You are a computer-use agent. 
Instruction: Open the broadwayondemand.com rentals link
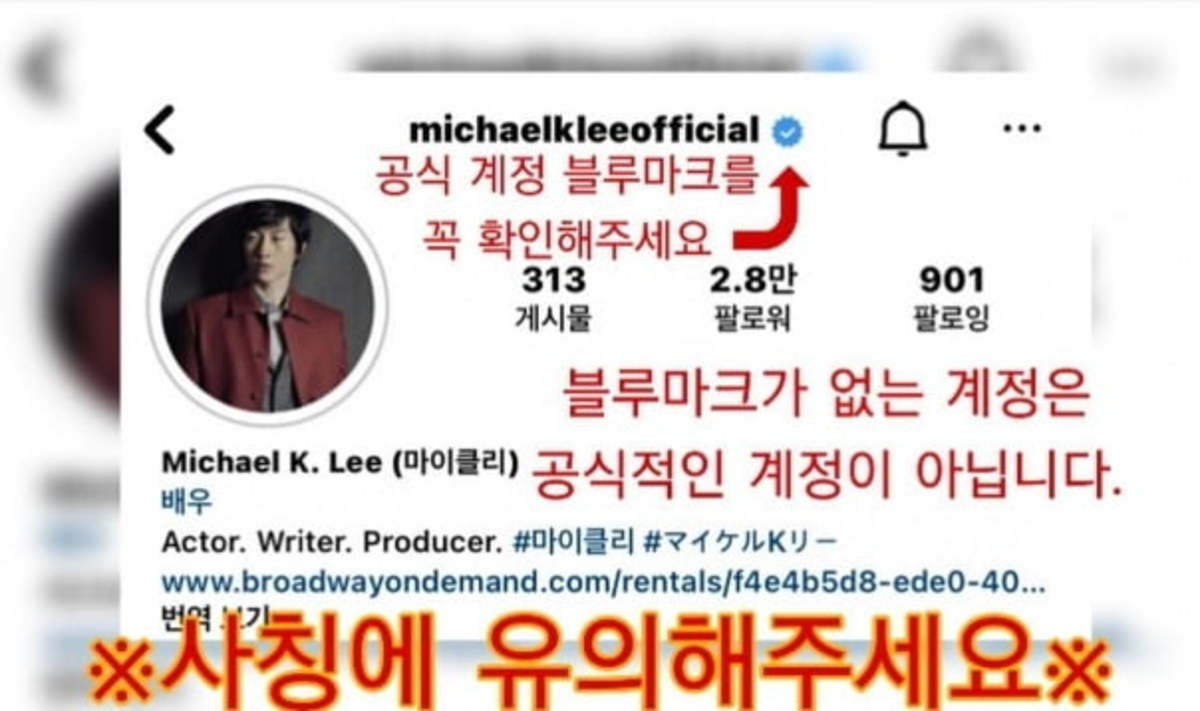604,581
